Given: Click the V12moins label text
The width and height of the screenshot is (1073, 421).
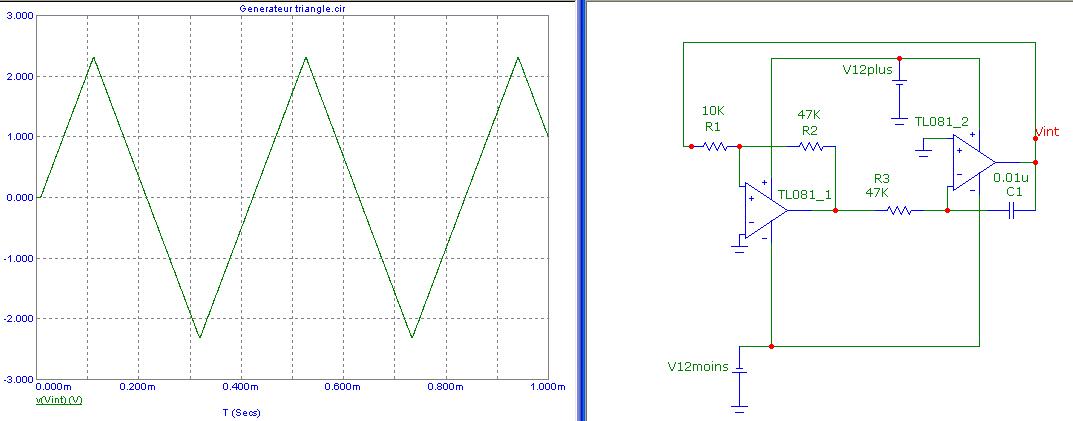Looking at the screenshot, I should pos(698,366).
